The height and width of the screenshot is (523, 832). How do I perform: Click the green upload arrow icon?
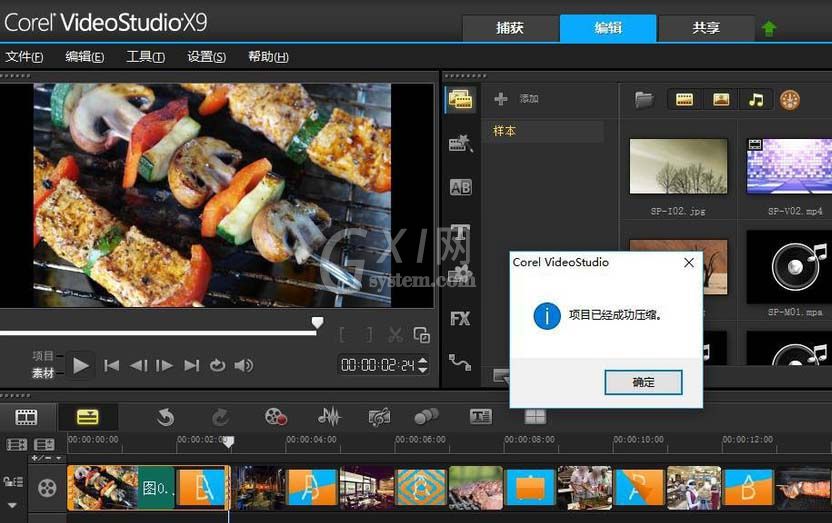[x=768, y=28]
